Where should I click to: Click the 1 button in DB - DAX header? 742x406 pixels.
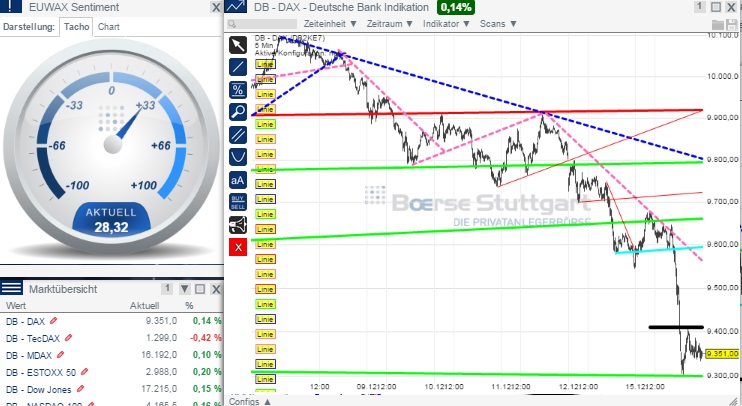[699, 7]
